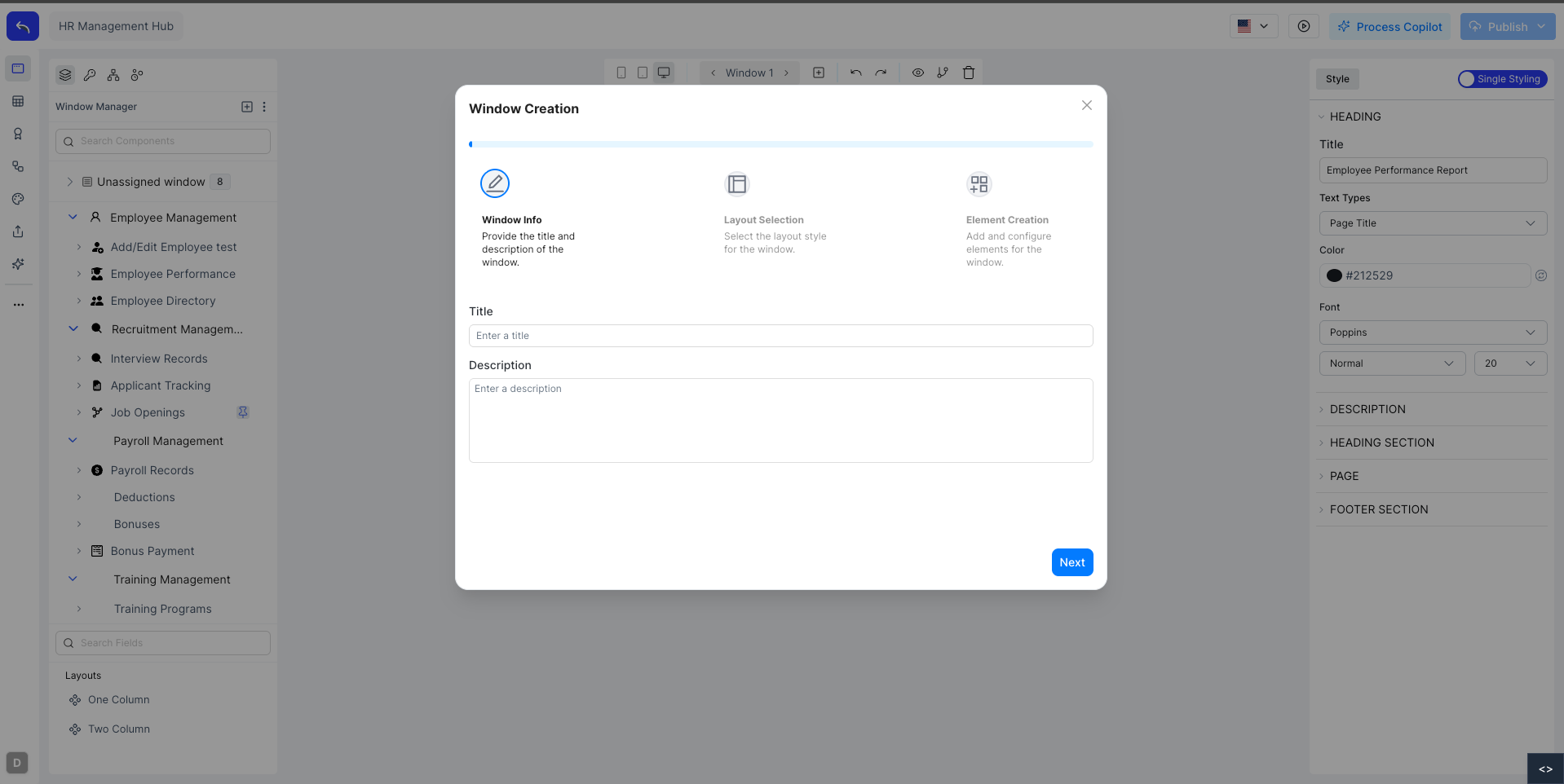
Task: Select the Window Info step icon
Action: pyautogui.click(x=495, y=183)
